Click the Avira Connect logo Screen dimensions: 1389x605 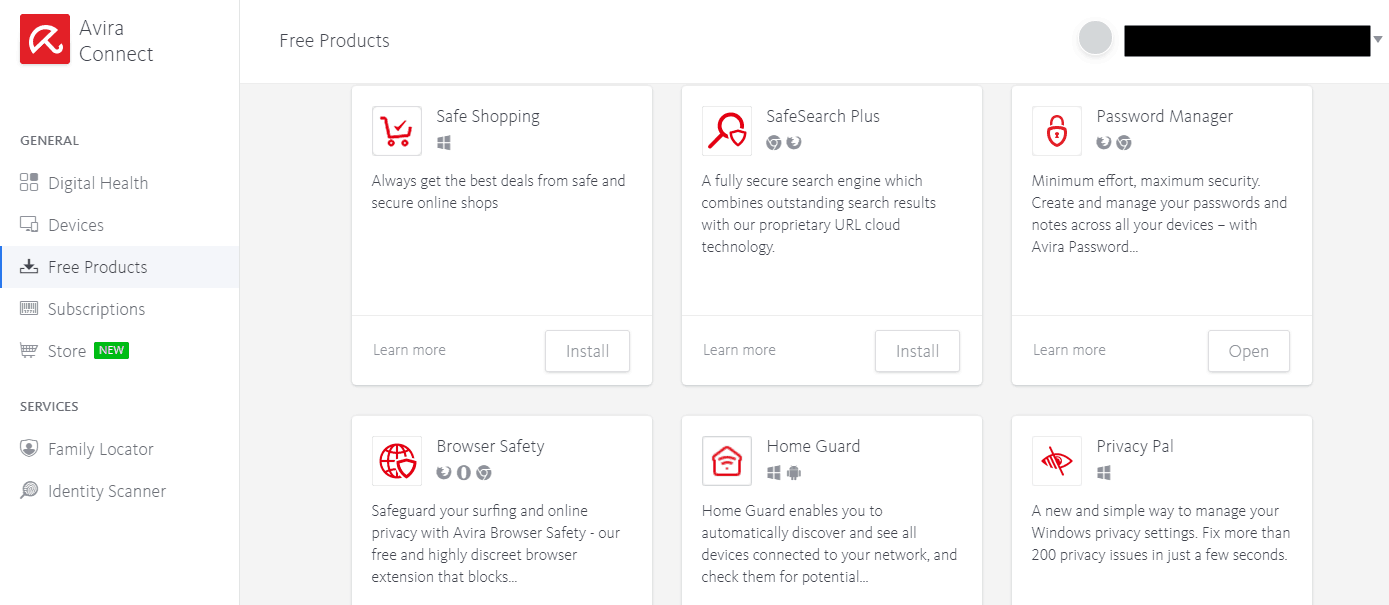[x=44, y=40]
